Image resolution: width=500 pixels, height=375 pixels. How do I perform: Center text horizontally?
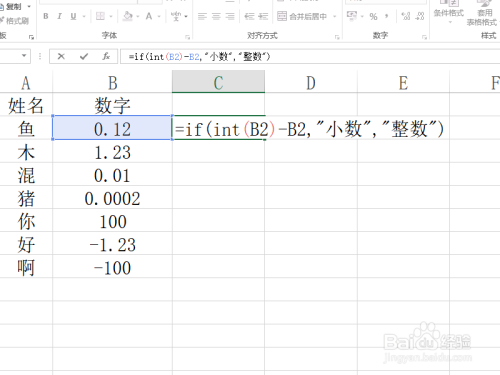point(216,16)
